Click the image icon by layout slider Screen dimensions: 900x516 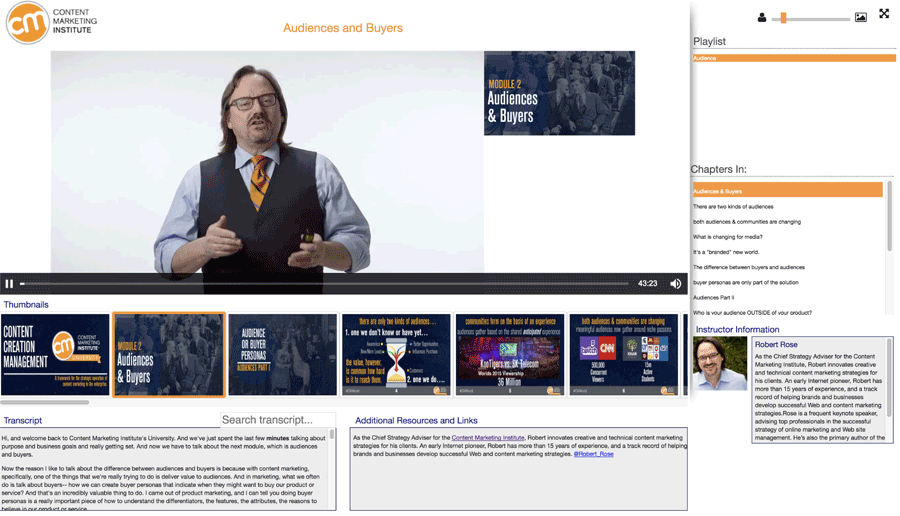pos(861,17)
